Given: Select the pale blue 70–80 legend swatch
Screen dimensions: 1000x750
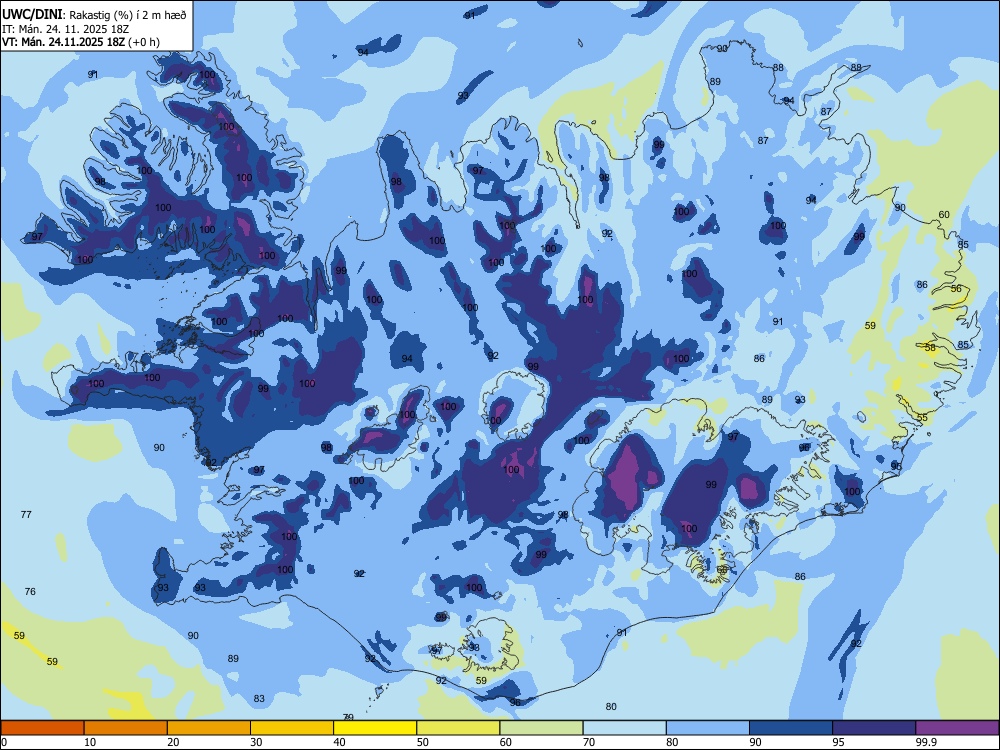Looking at the screenshot, I should point(624,728).
